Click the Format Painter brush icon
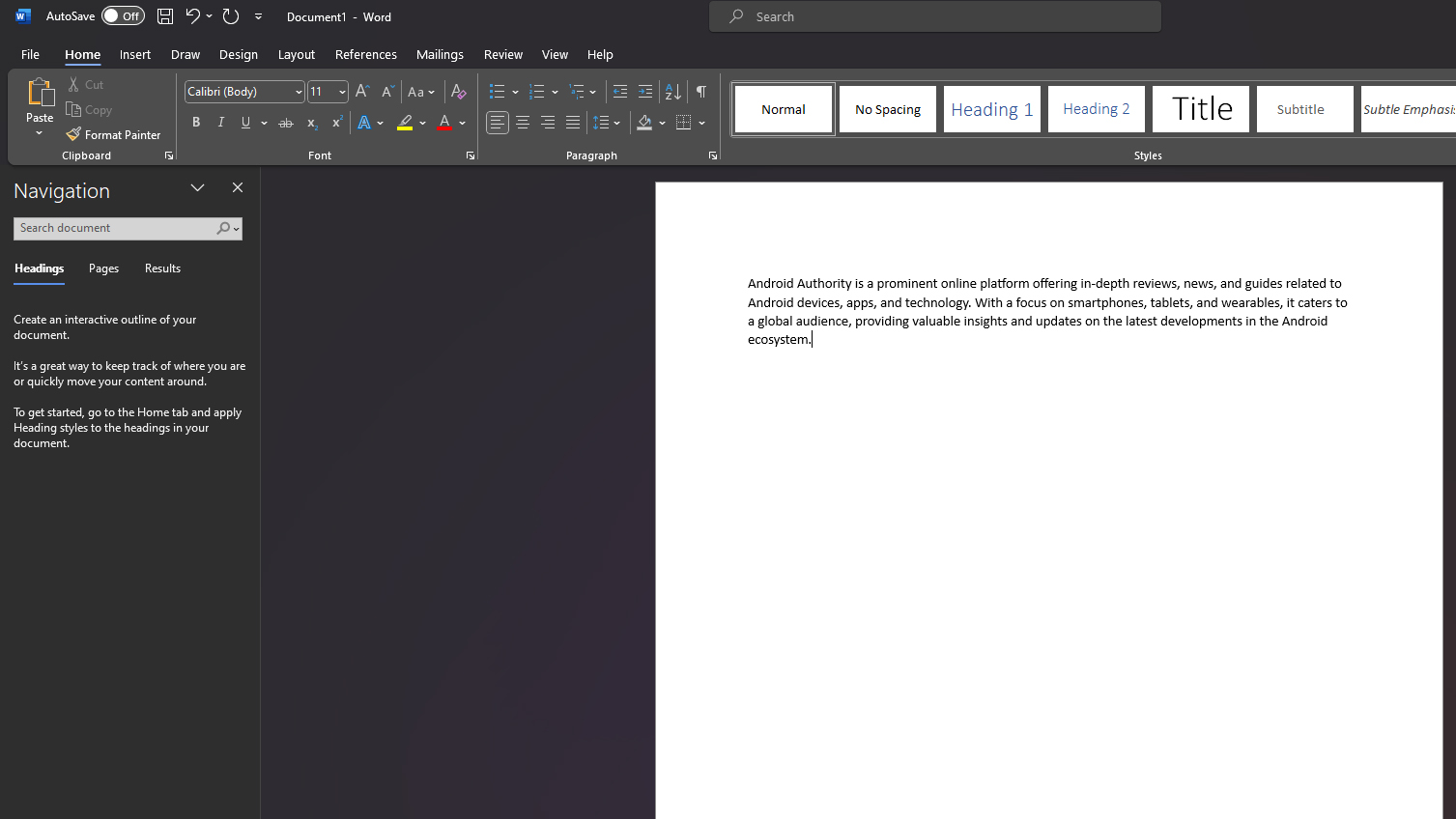Screen dimensions: 1456x819 73,134
